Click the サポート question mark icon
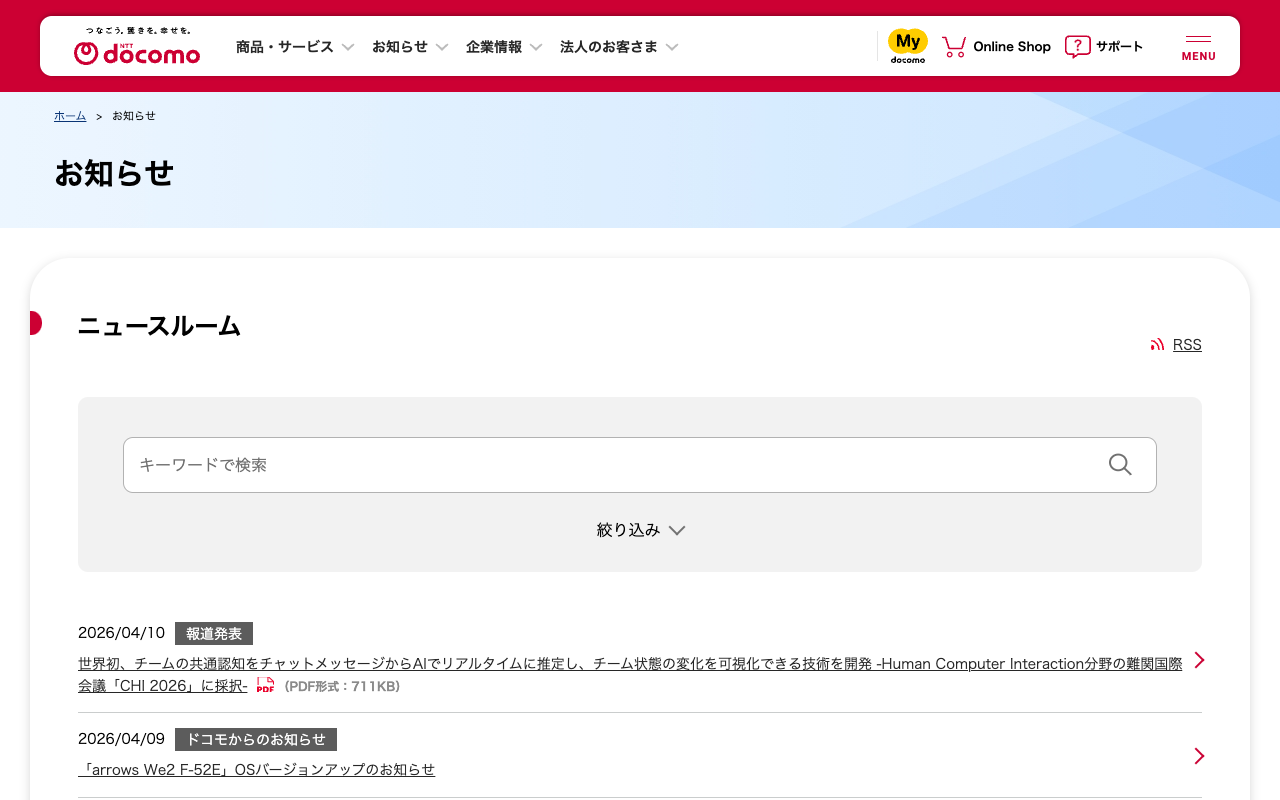This screenshot has height=800, width=1280. point(1077,47)
